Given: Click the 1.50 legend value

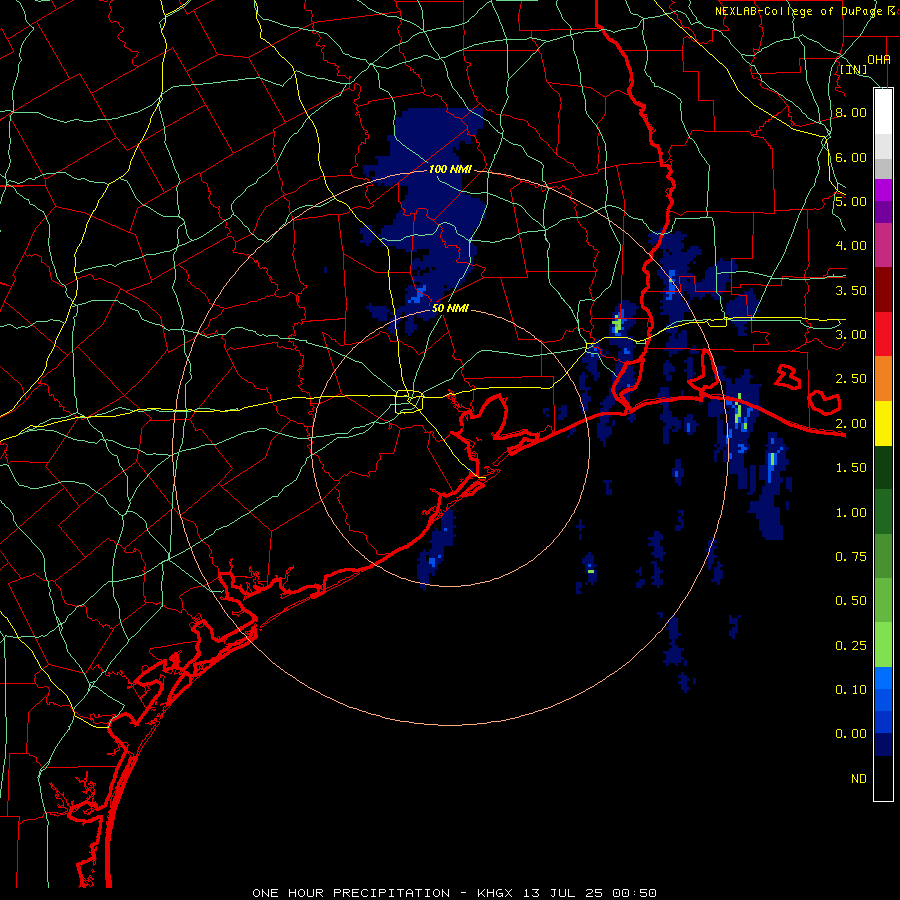Looking at the screenshot, I should pos(851,468).
